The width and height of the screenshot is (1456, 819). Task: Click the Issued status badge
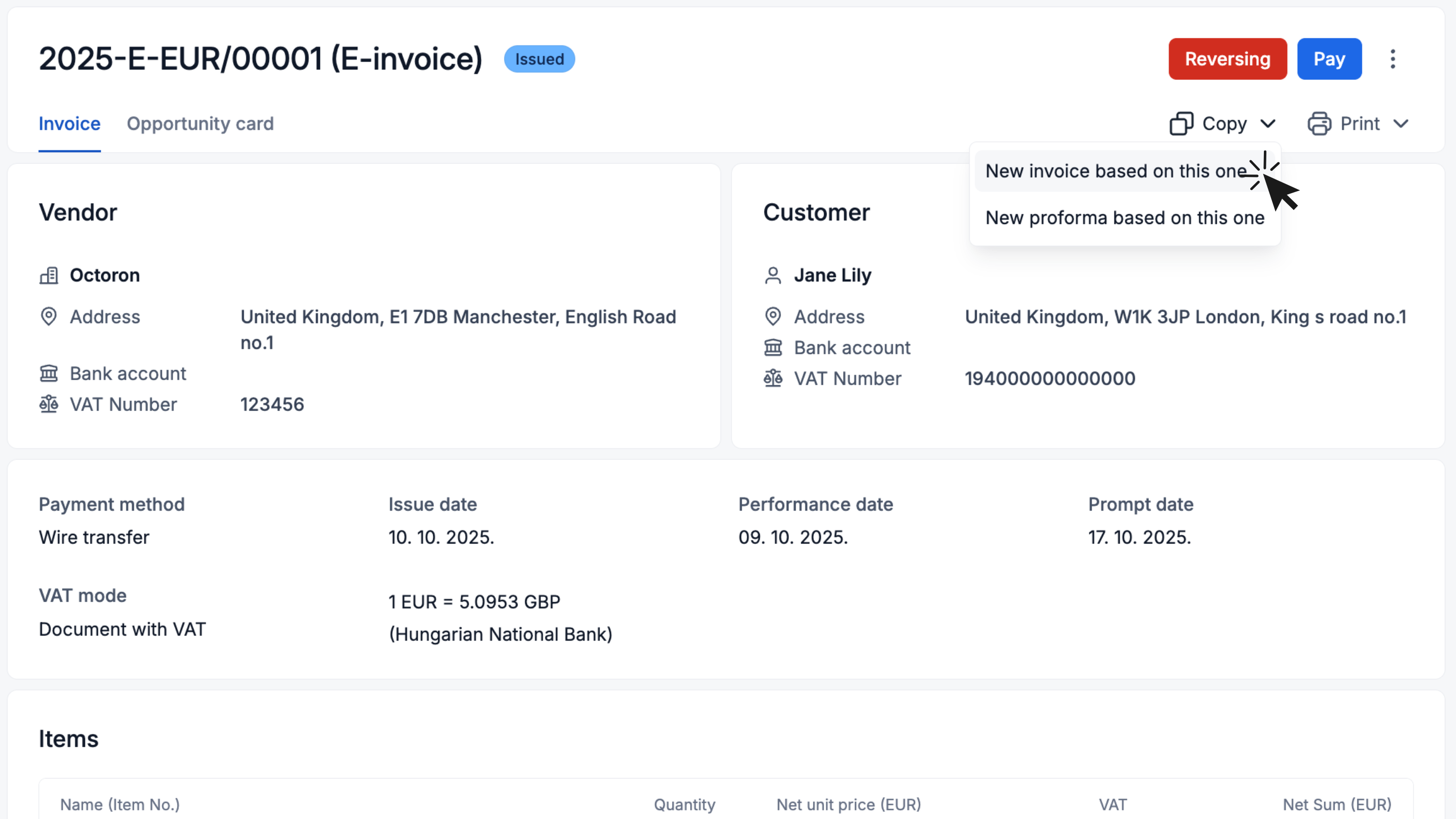[538, 58]
